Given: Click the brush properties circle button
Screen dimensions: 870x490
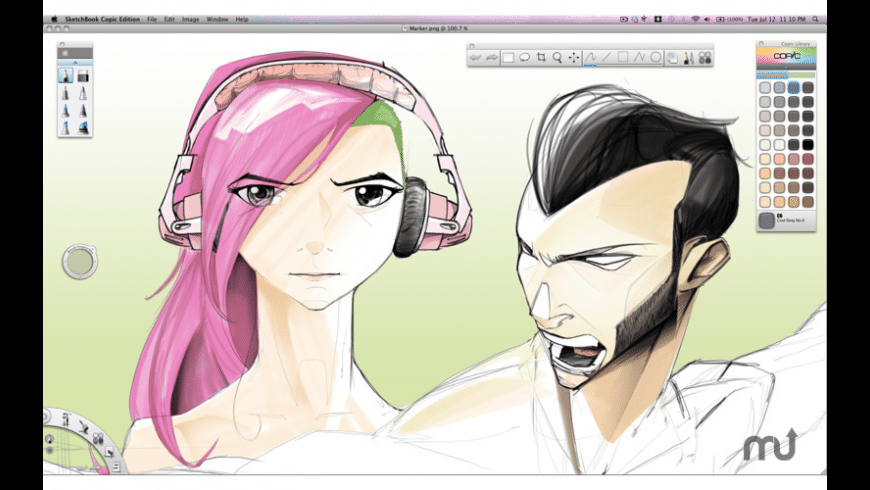Looking at the screenshot, I should click(65, 53).
